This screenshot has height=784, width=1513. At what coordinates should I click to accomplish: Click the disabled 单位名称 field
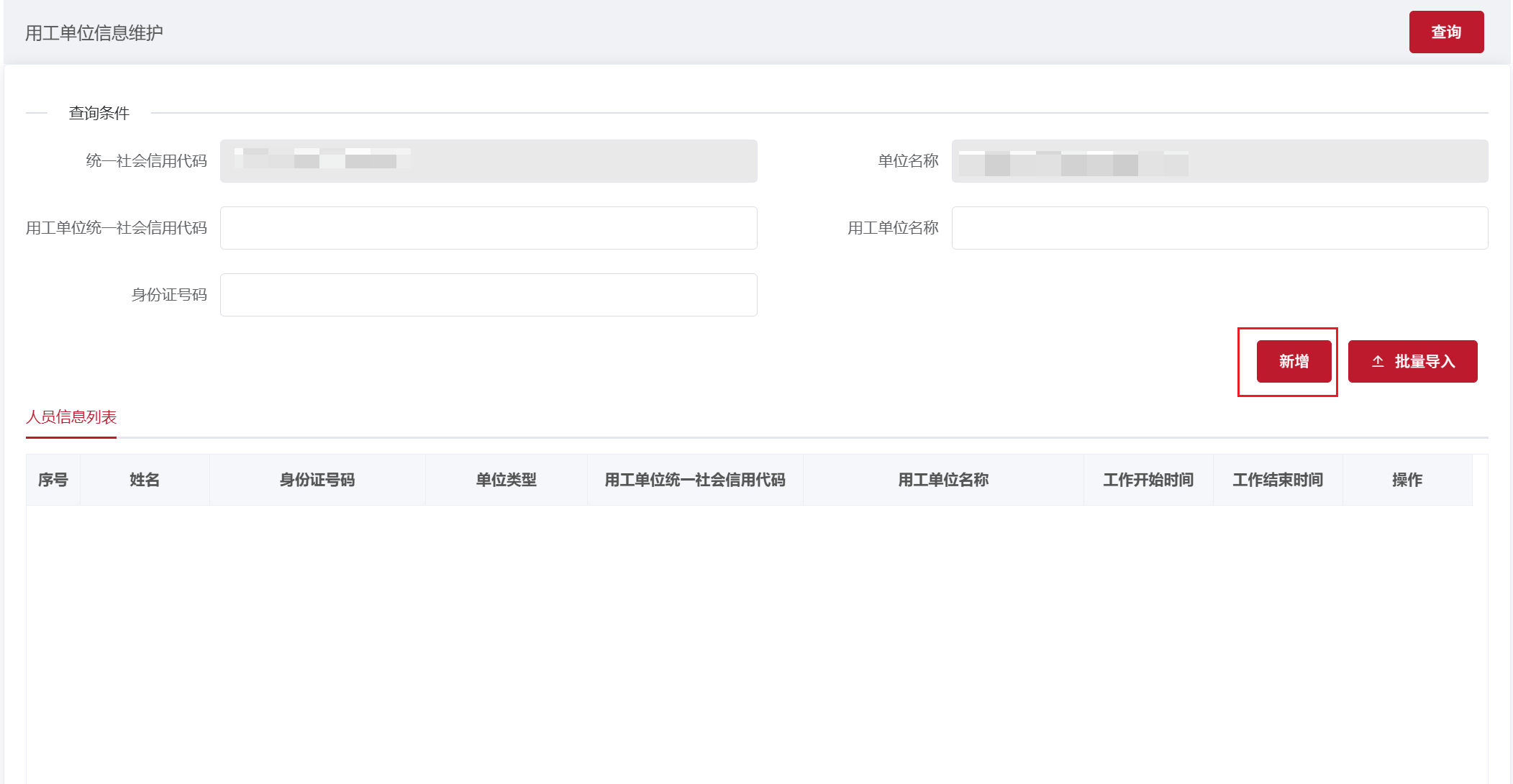point(1219,161)
